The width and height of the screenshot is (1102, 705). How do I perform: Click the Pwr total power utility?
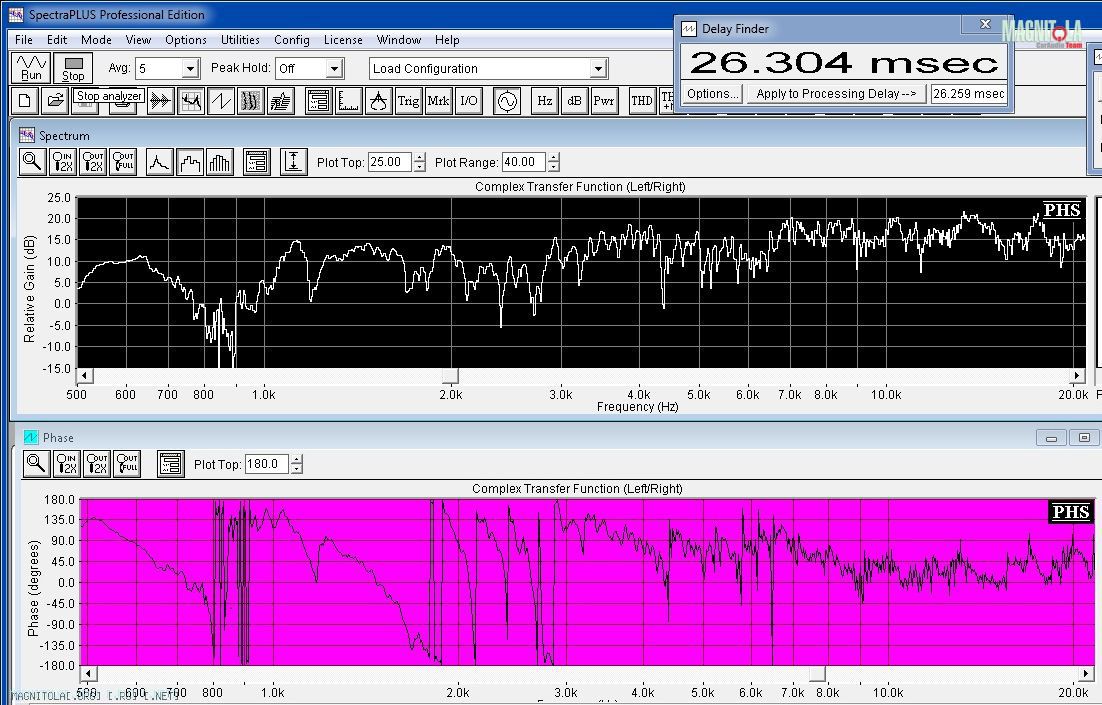pyautogui.click(x=604, y=101)
